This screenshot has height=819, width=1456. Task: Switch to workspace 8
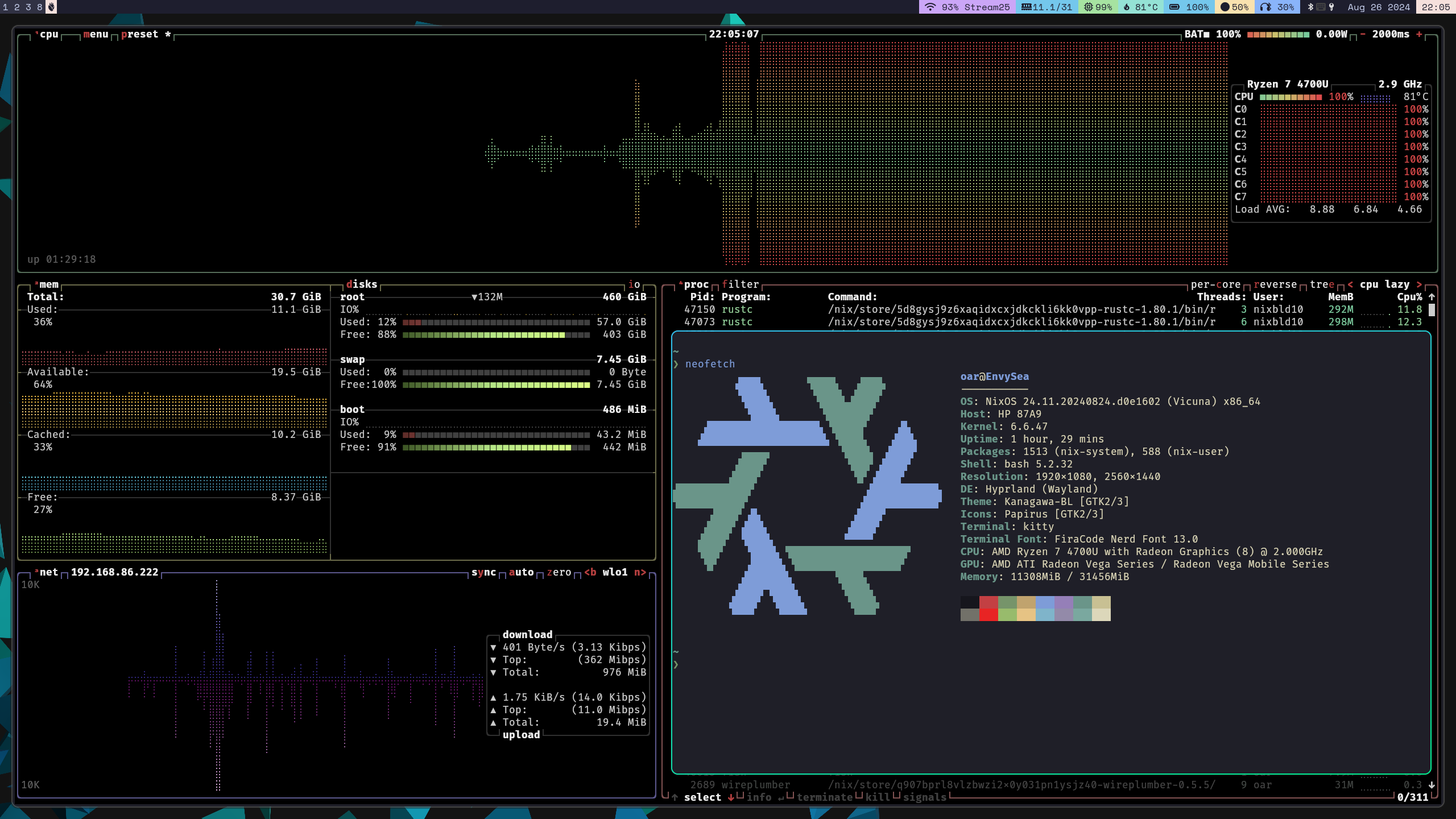pos(40,7)
